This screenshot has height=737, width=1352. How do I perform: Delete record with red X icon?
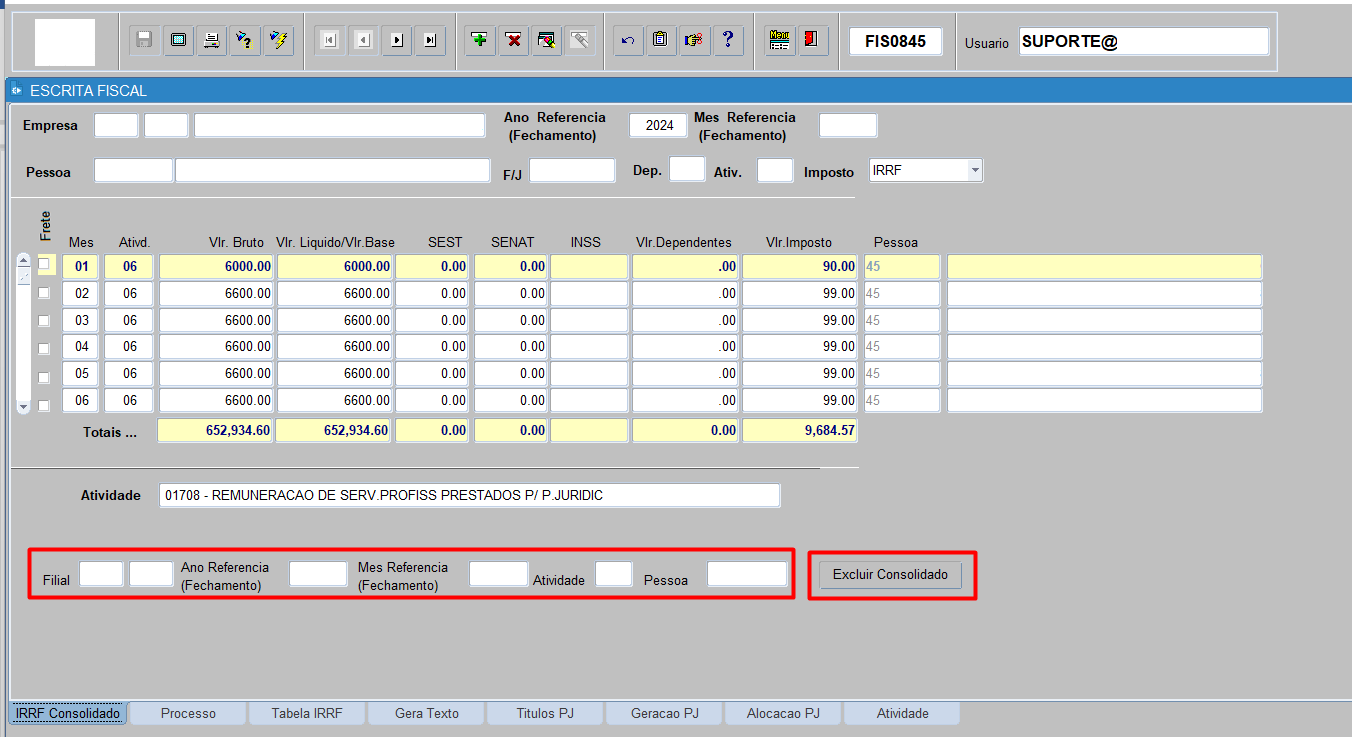coord(514,40)
